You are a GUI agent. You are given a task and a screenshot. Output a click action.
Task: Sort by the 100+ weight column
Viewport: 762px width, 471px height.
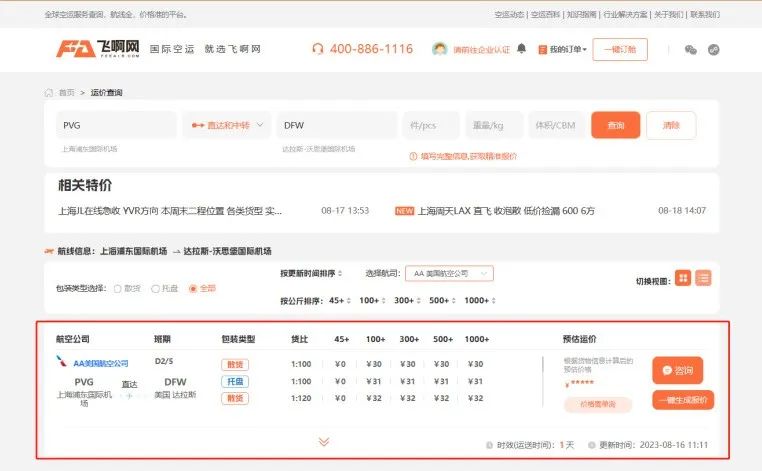pyautogui.click(x=372, y=300)
